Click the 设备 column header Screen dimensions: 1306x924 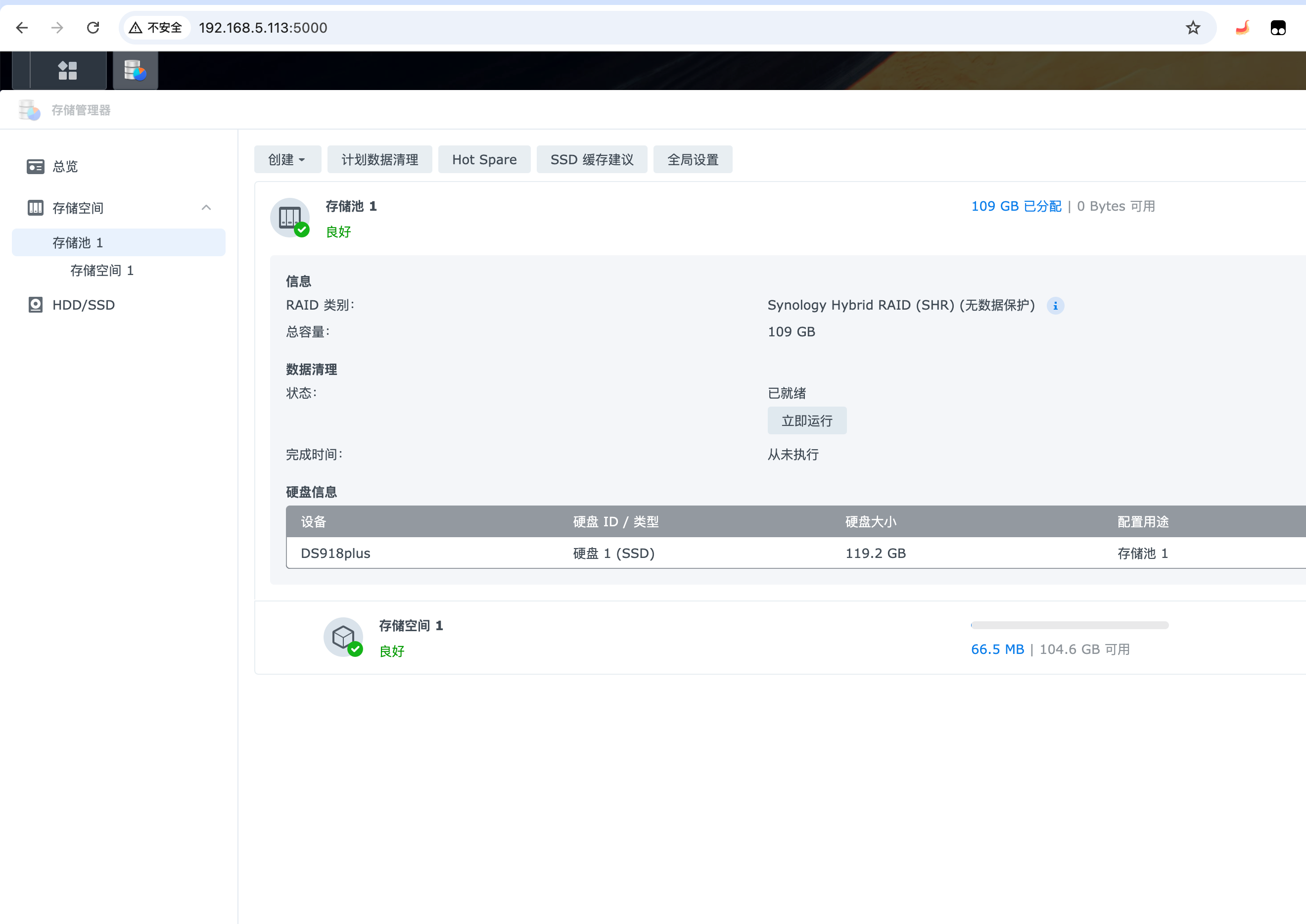pyautogui.click(x=313, y=522)
